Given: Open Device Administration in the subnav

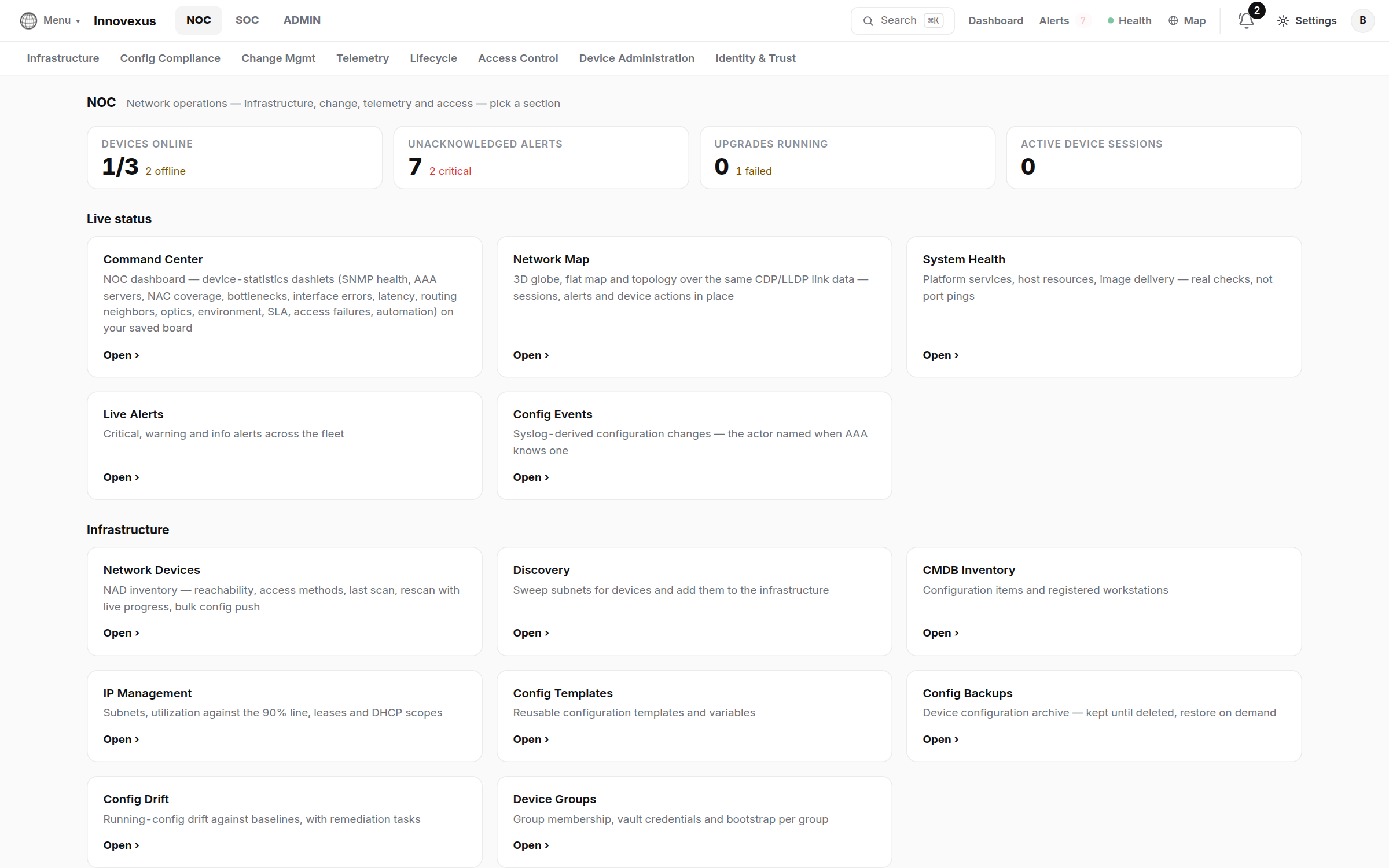Looking at the screenshot, I should click(637, 58).
